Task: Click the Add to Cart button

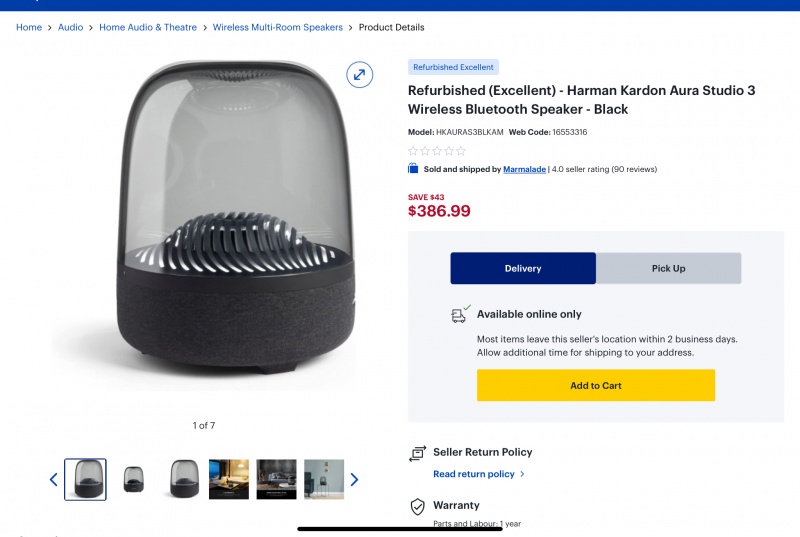Action: click(x=596, y=386)
